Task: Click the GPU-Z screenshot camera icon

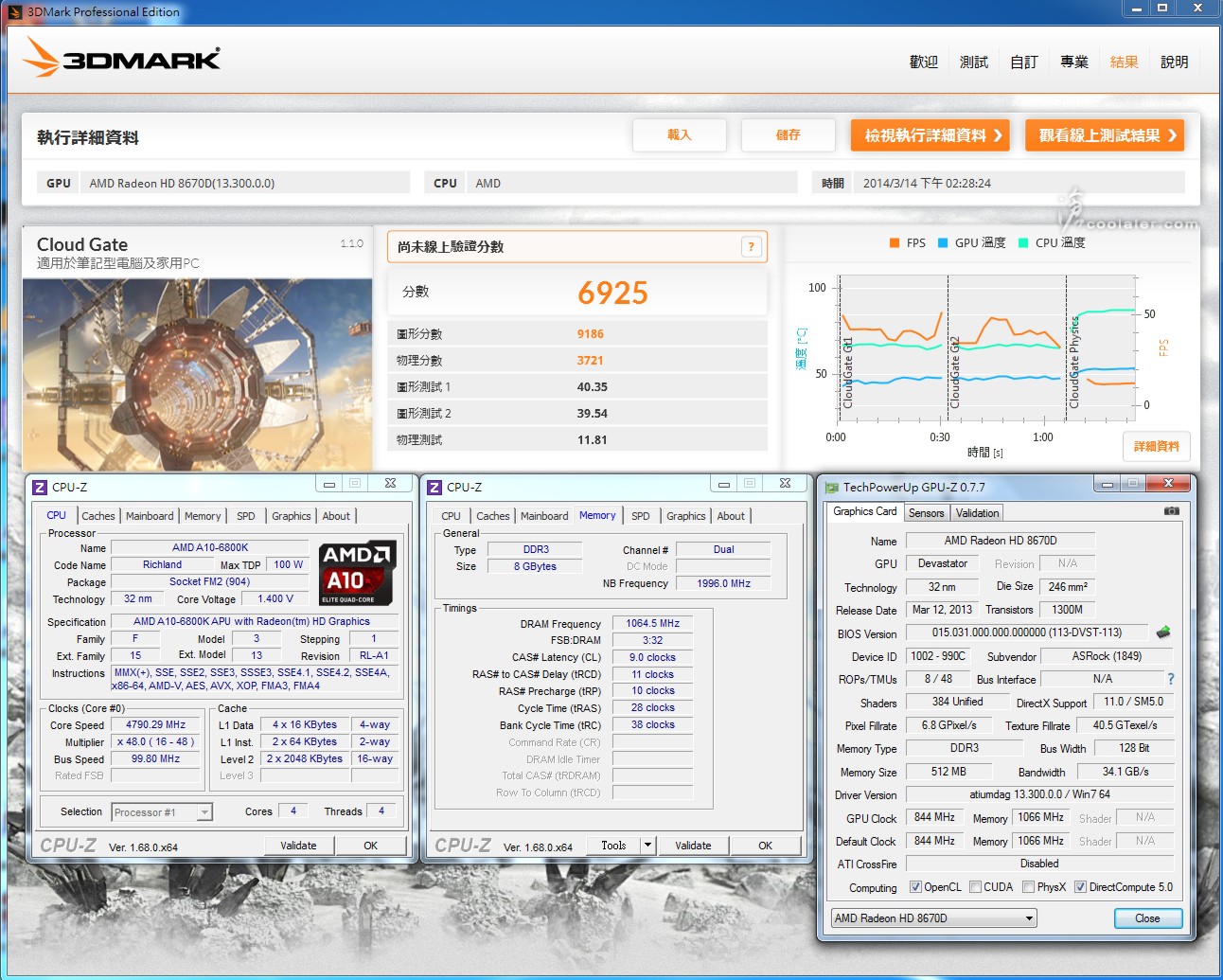Action: pos(1171,511)
